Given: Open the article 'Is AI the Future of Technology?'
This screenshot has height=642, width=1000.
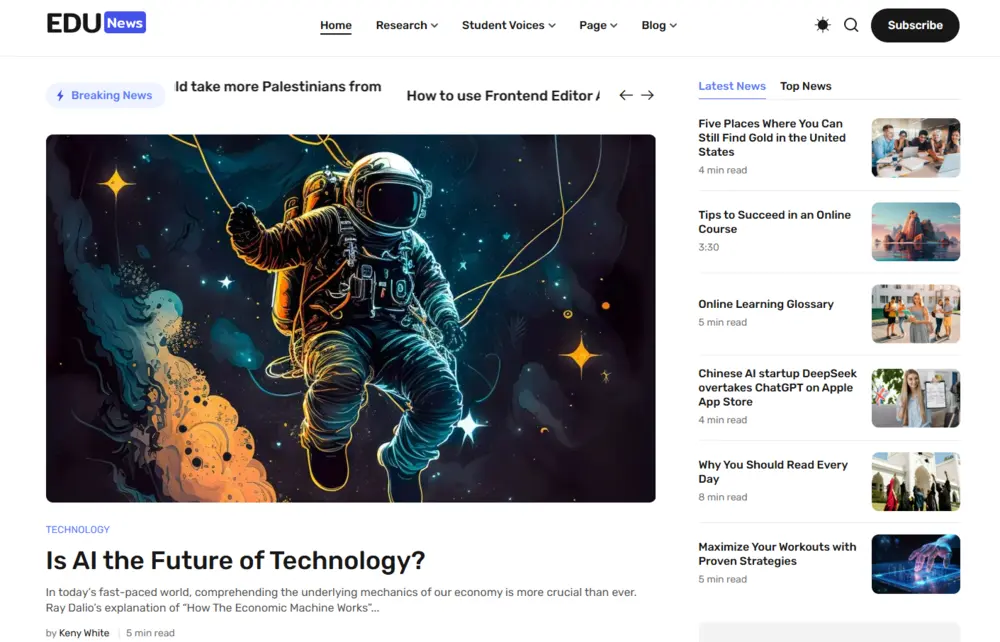Looking at the screenshot, I should (235, 561).
